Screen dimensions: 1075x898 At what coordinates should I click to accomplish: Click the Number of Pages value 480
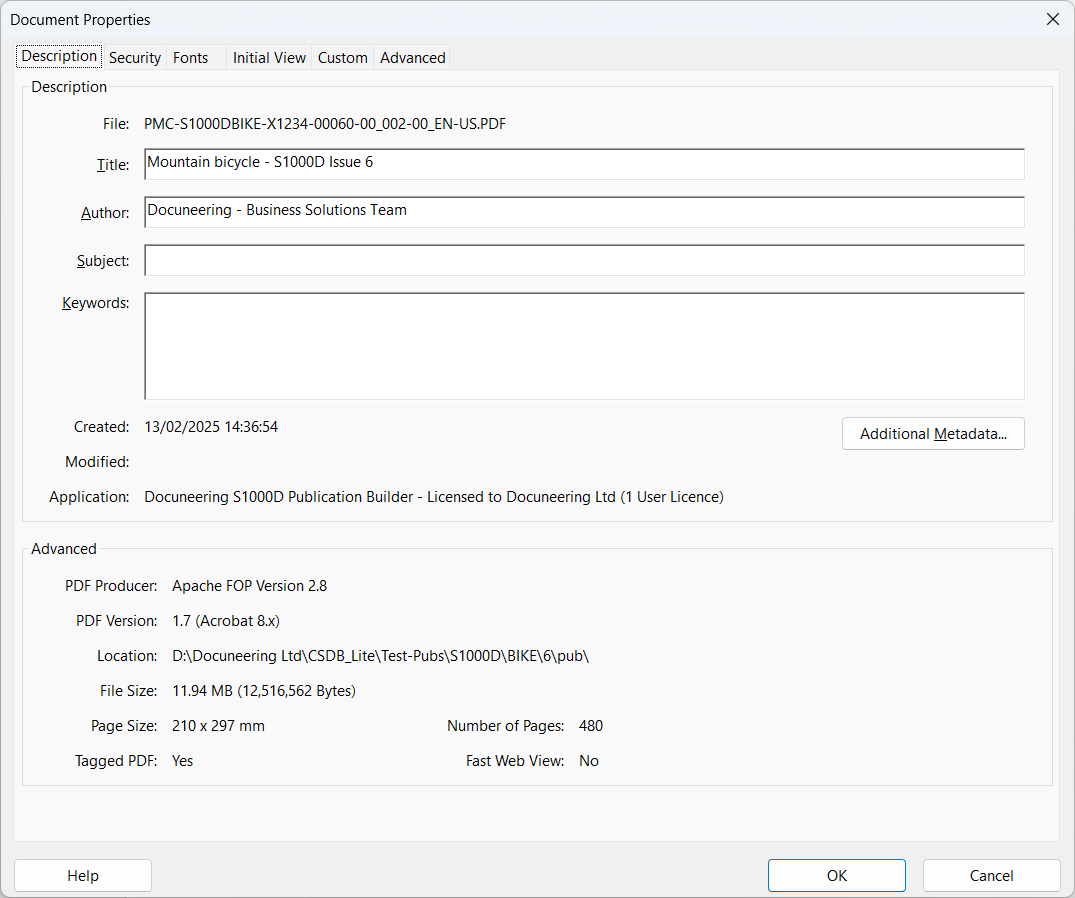(x=591, y=726)
